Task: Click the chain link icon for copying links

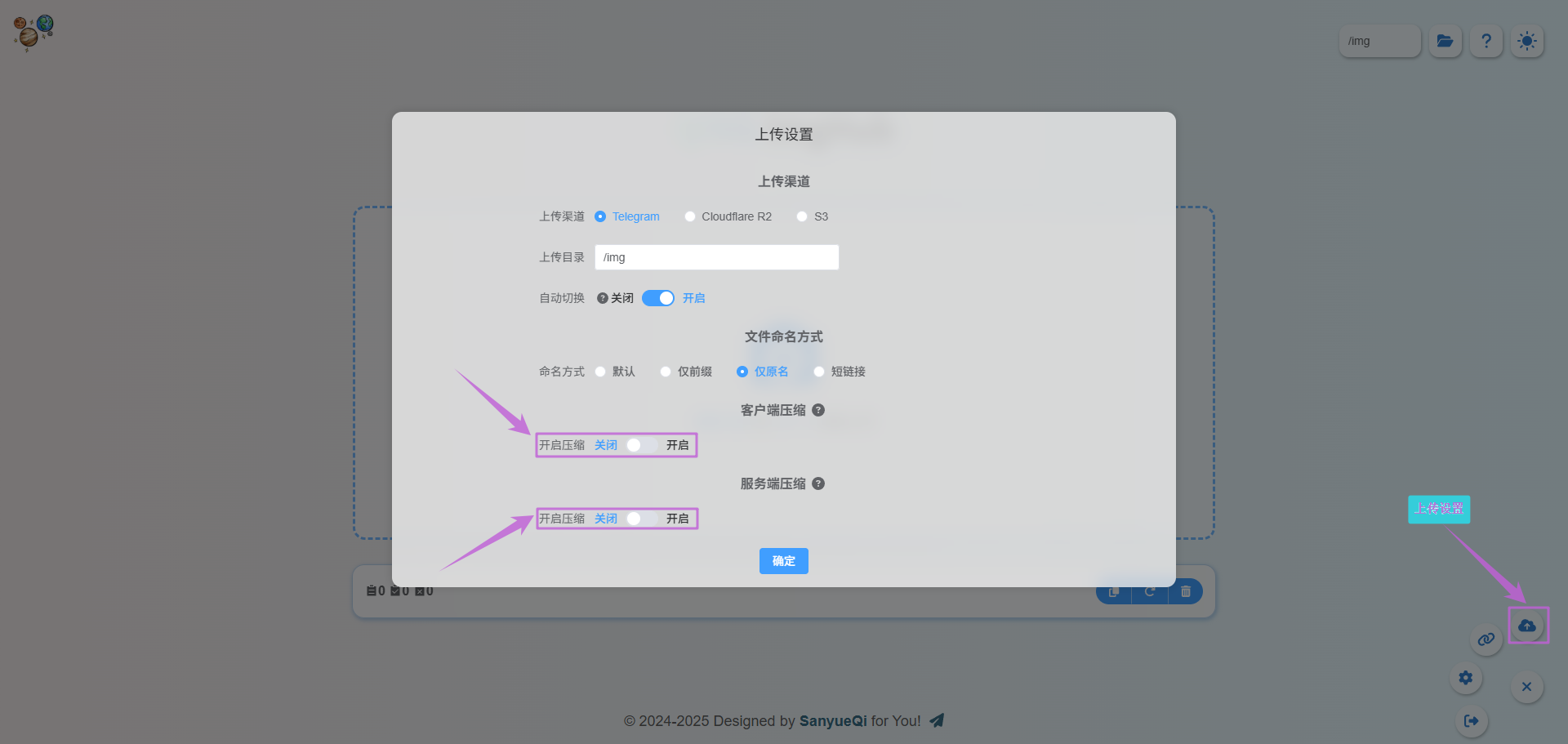Action: pyautogui.click(x=1486, y=639)
